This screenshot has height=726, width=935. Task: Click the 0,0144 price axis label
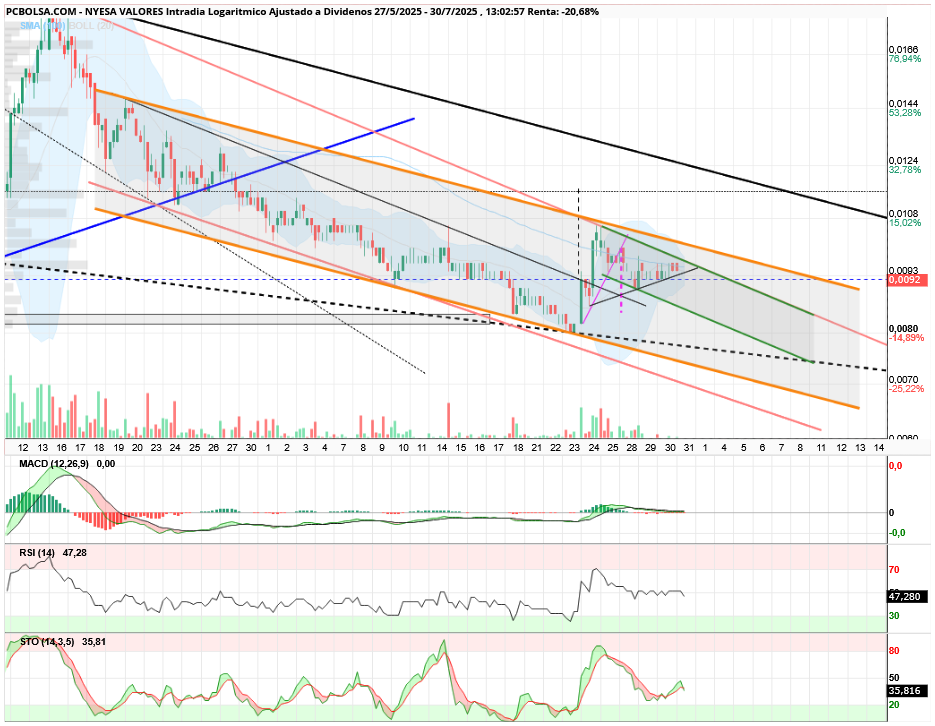[903, 103]
